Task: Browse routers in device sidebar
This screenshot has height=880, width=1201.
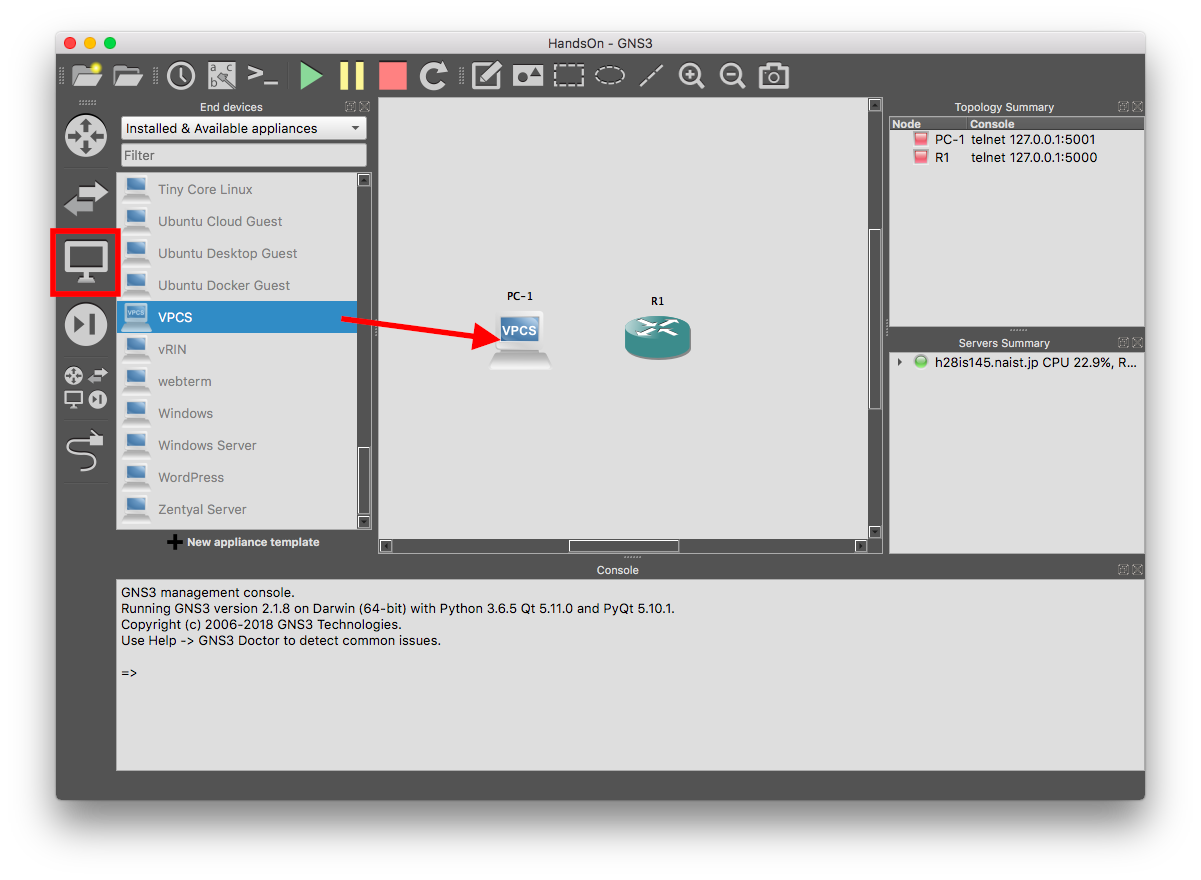Action: tap(86, 136)
